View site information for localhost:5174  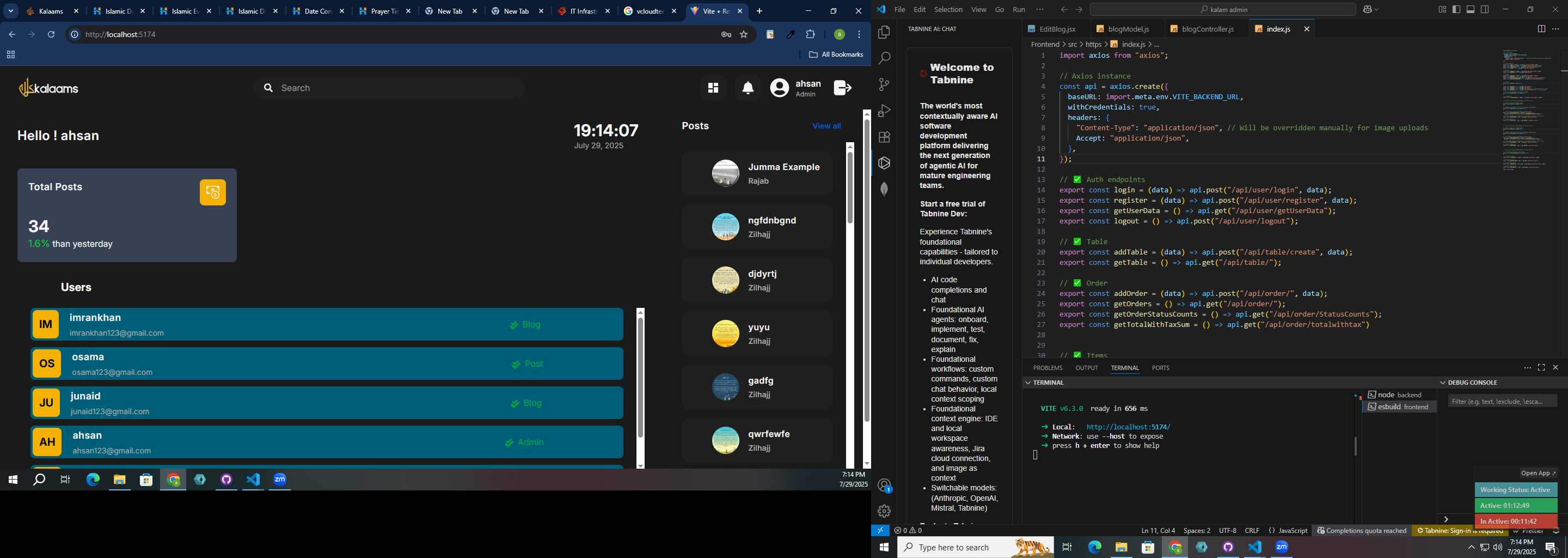pyautogui.click(x=74, y=35)
